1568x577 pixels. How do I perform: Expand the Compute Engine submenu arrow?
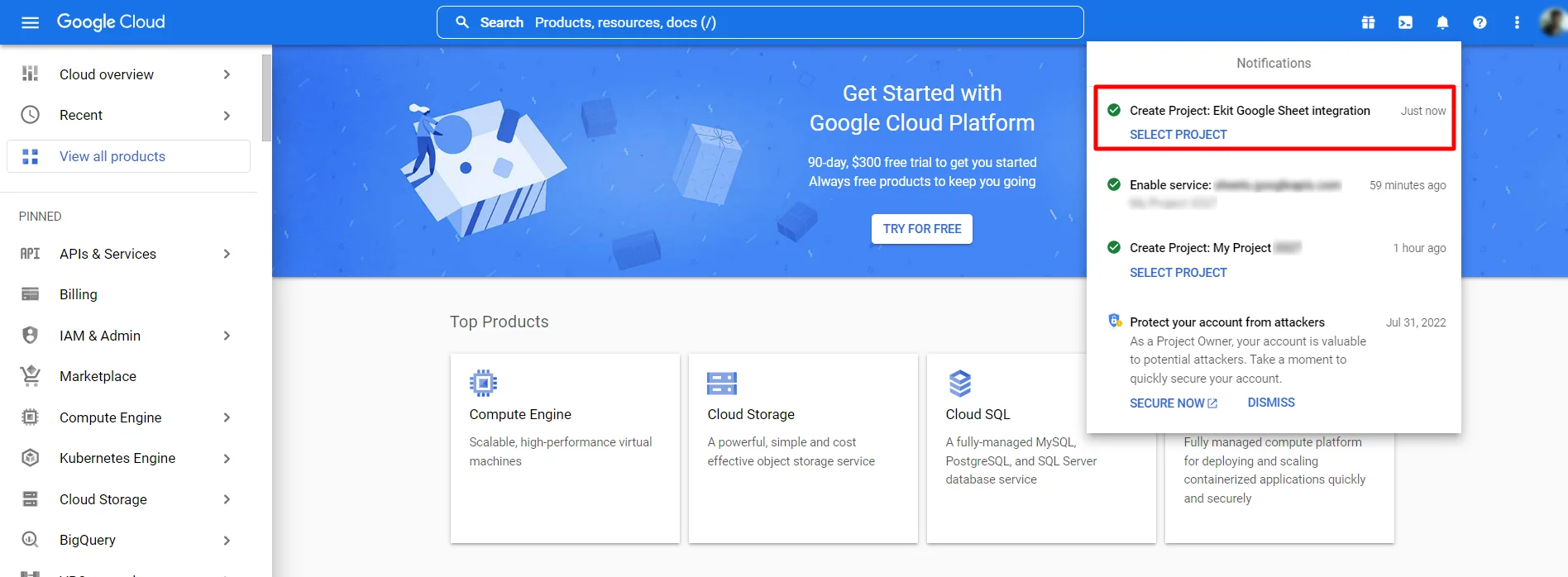227,417
